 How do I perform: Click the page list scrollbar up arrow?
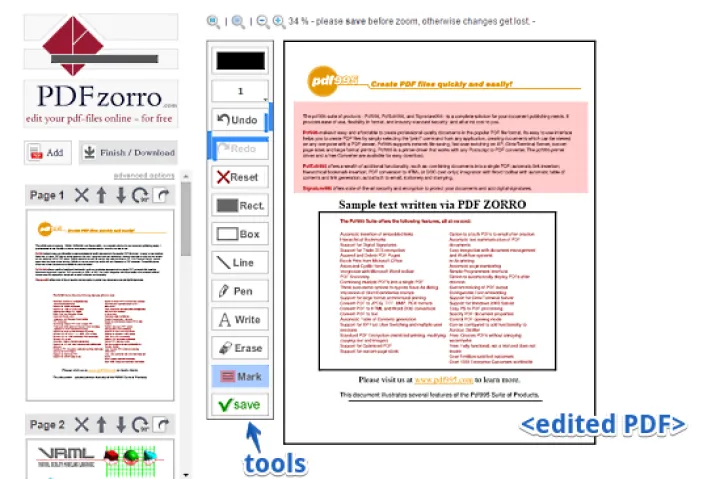186,176
